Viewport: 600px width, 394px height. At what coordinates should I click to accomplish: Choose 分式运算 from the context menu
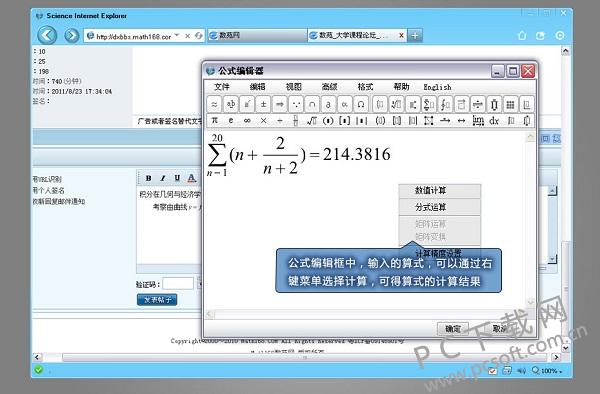[440, 207]
